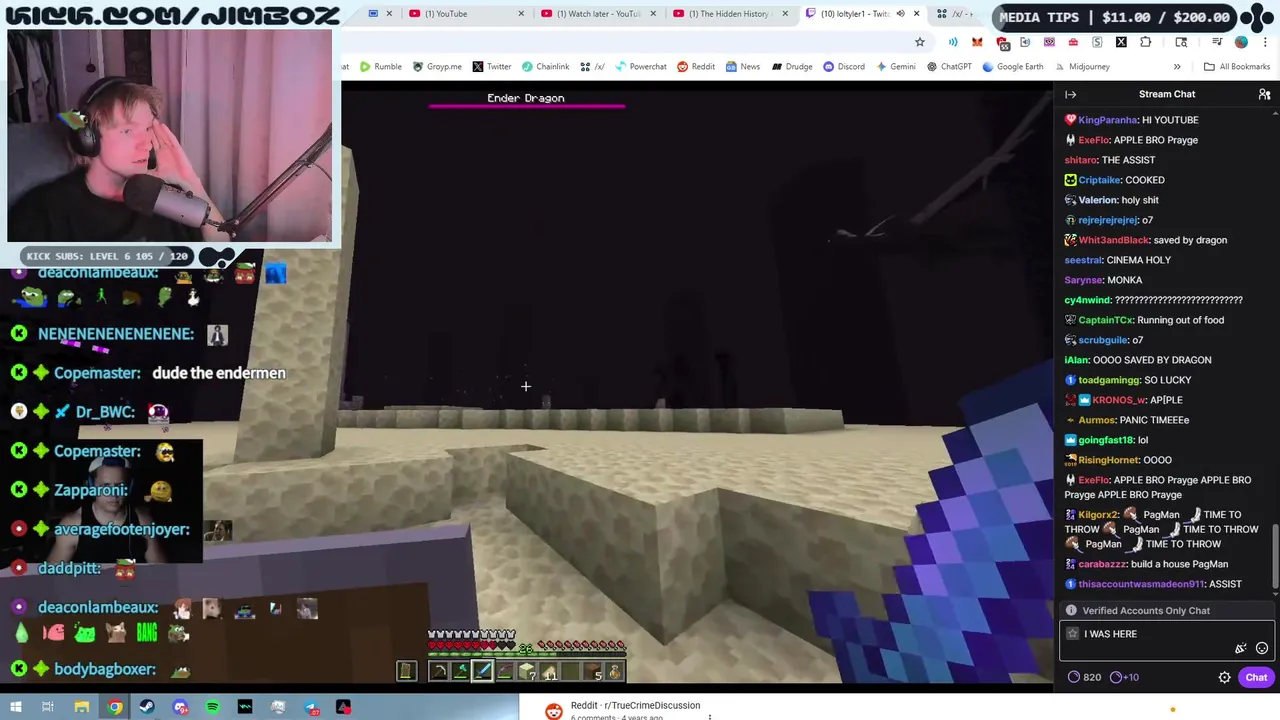Send message with Chat button

point(1256,677)
